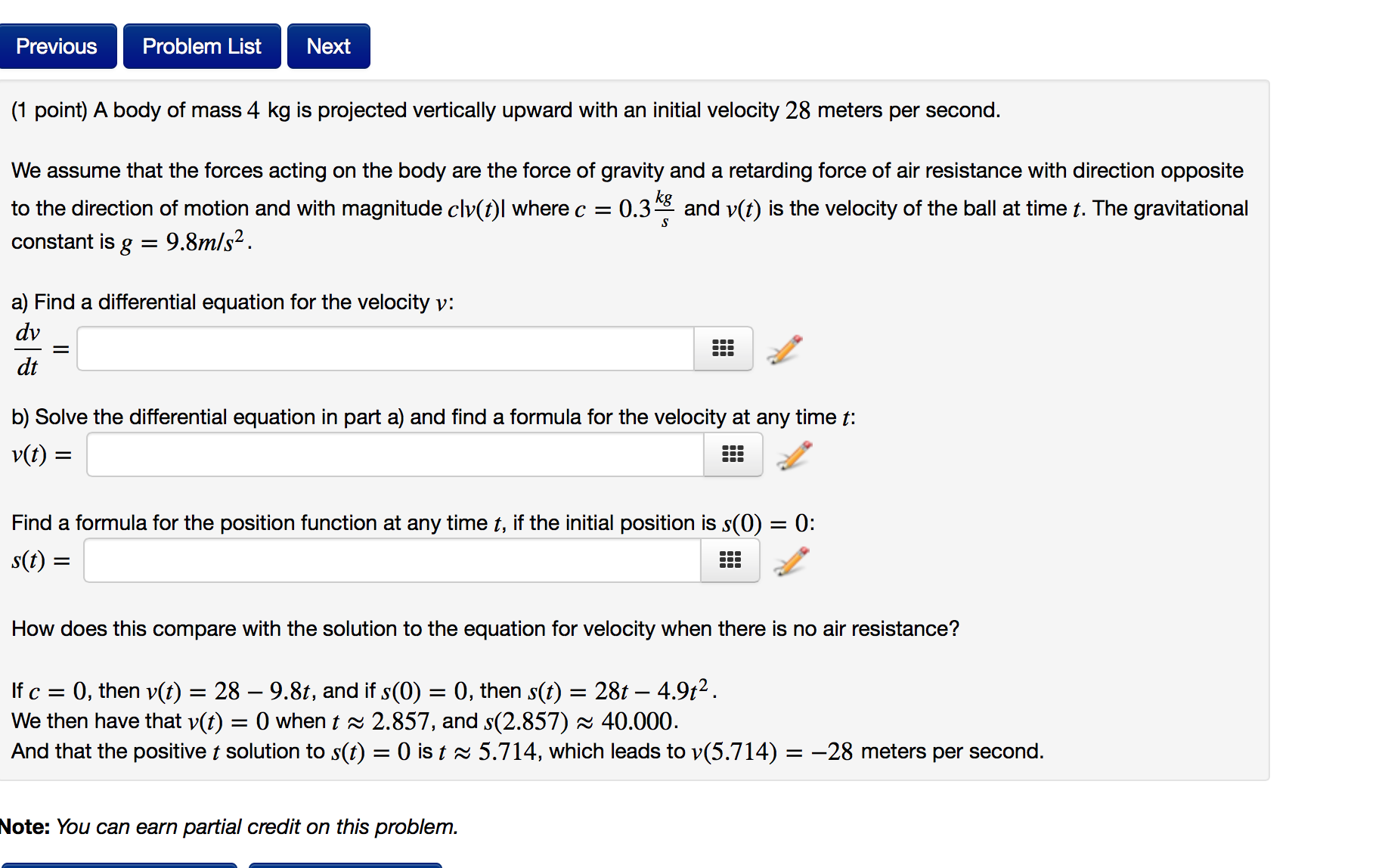Open the symbol palette for the position answer
The width and height of the screenshot is (1382, 868).
[x=729, y=560]
